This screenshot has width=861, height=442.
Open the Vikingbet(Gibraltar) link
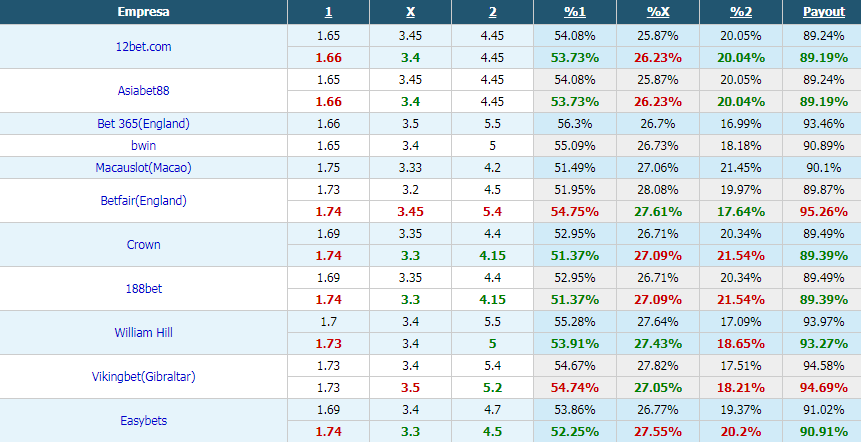143,376
